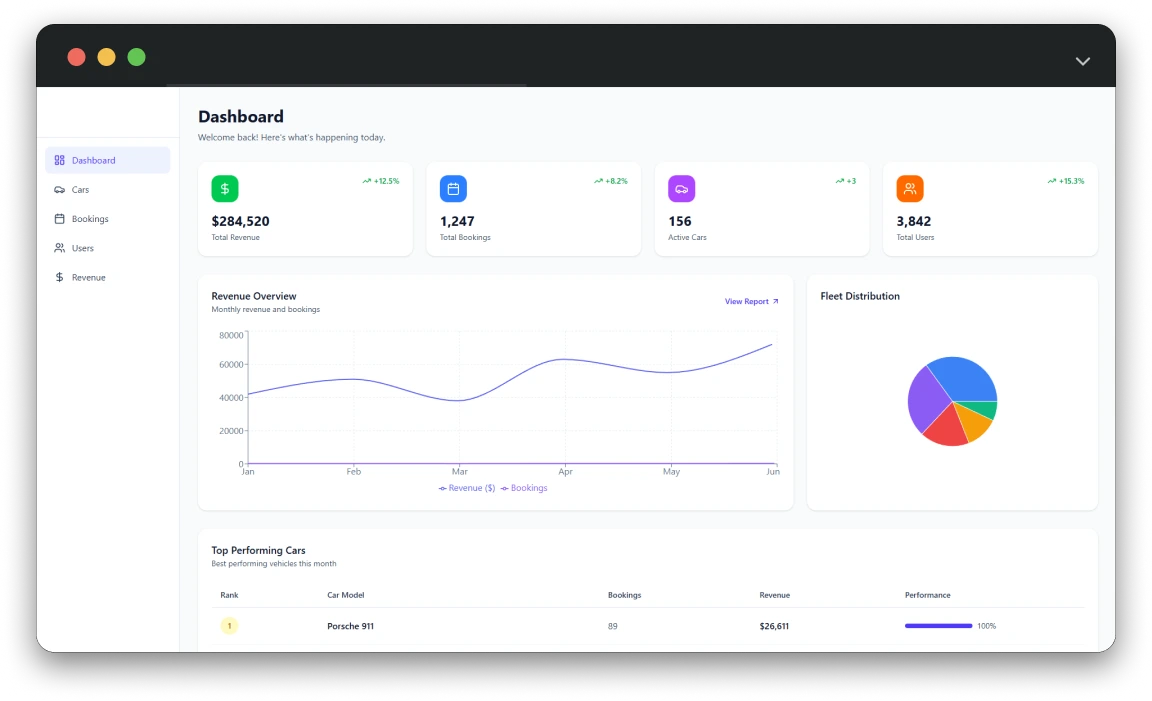This screenshot has height=701, width=1152.
Task: Open the View Report link
Action: point(751,301)
